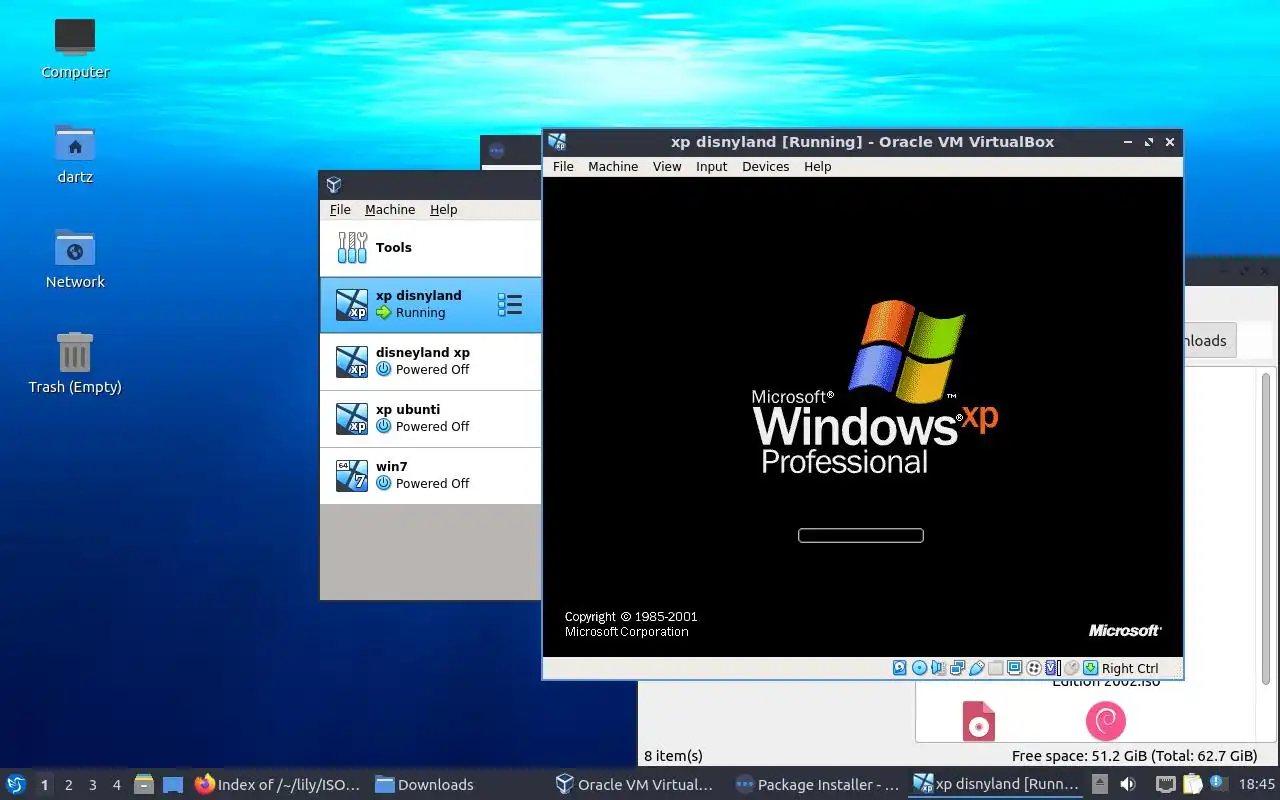Select the win7 virtual machine
Image resolution: width=1280 pixels, height=800 pixels.
click(430, 475)
